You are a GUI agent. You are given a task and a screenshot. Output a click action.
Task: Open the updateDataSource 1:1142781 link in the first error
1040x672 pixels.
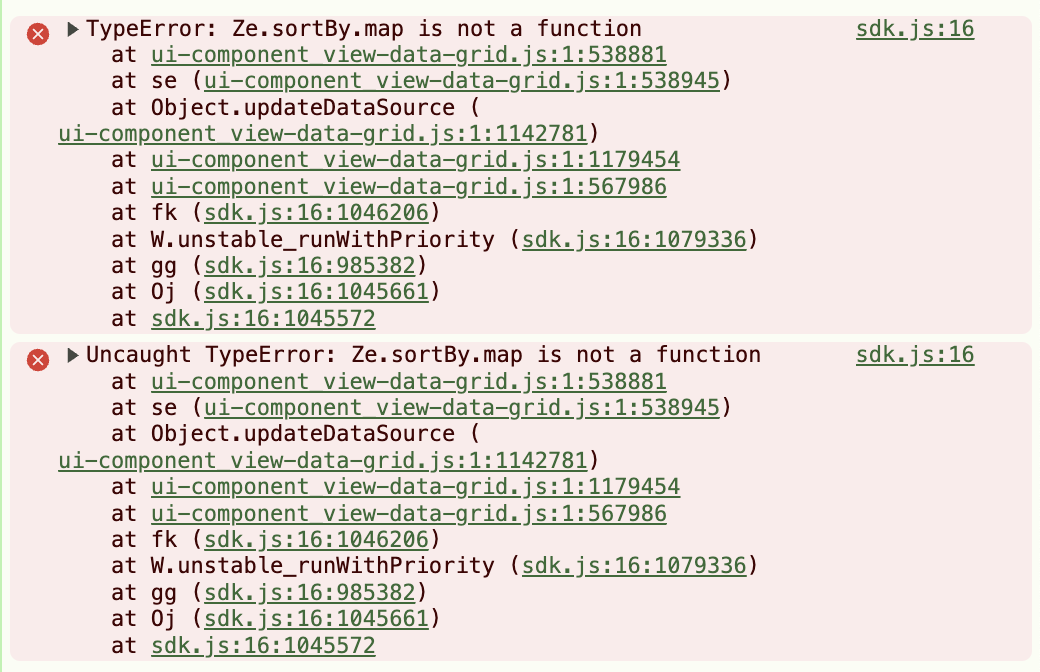323,134
